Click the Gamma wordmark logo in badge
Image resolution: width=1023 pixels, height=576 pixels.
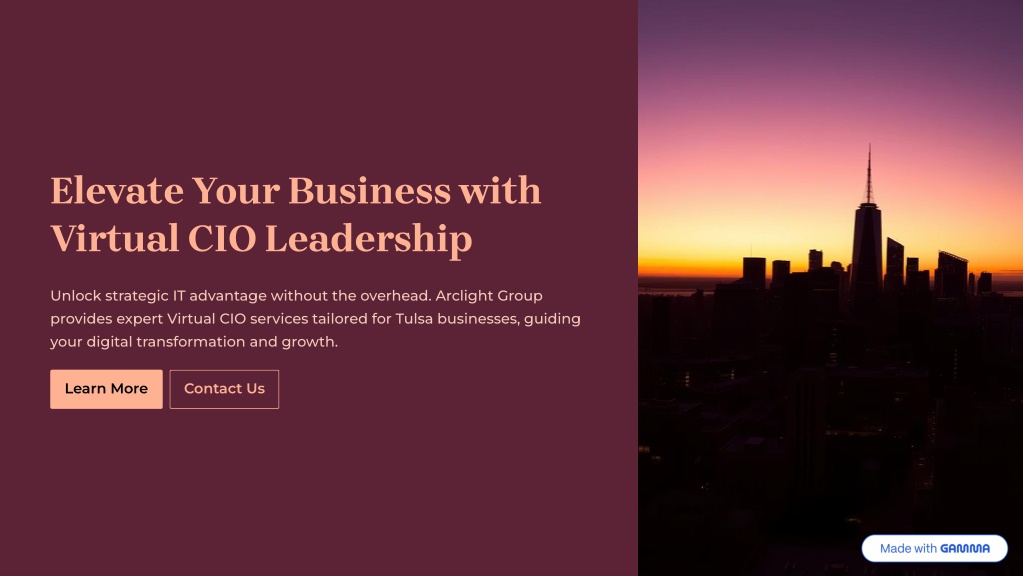point(965,549)
